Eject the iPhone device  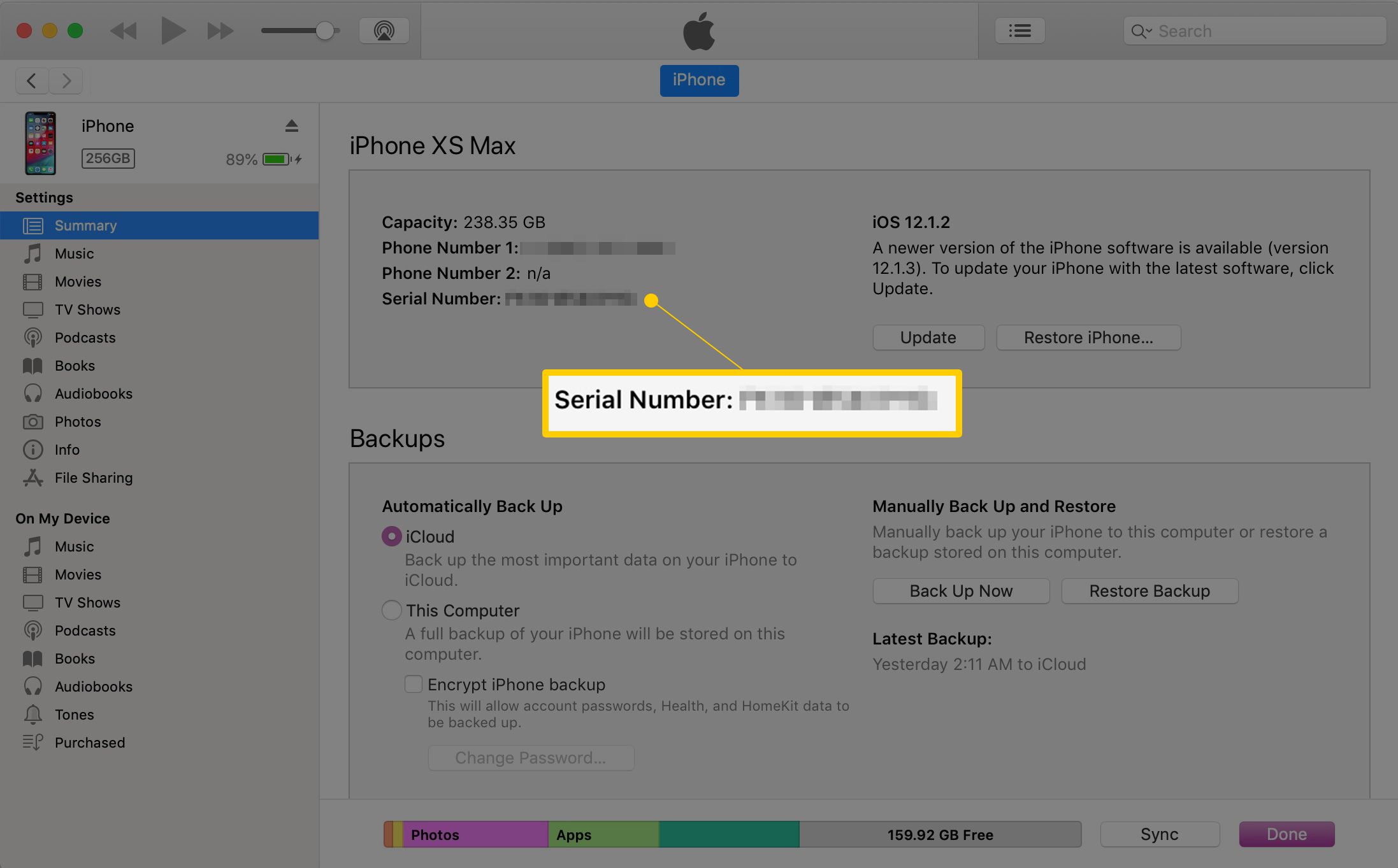(x=291, y=125)
